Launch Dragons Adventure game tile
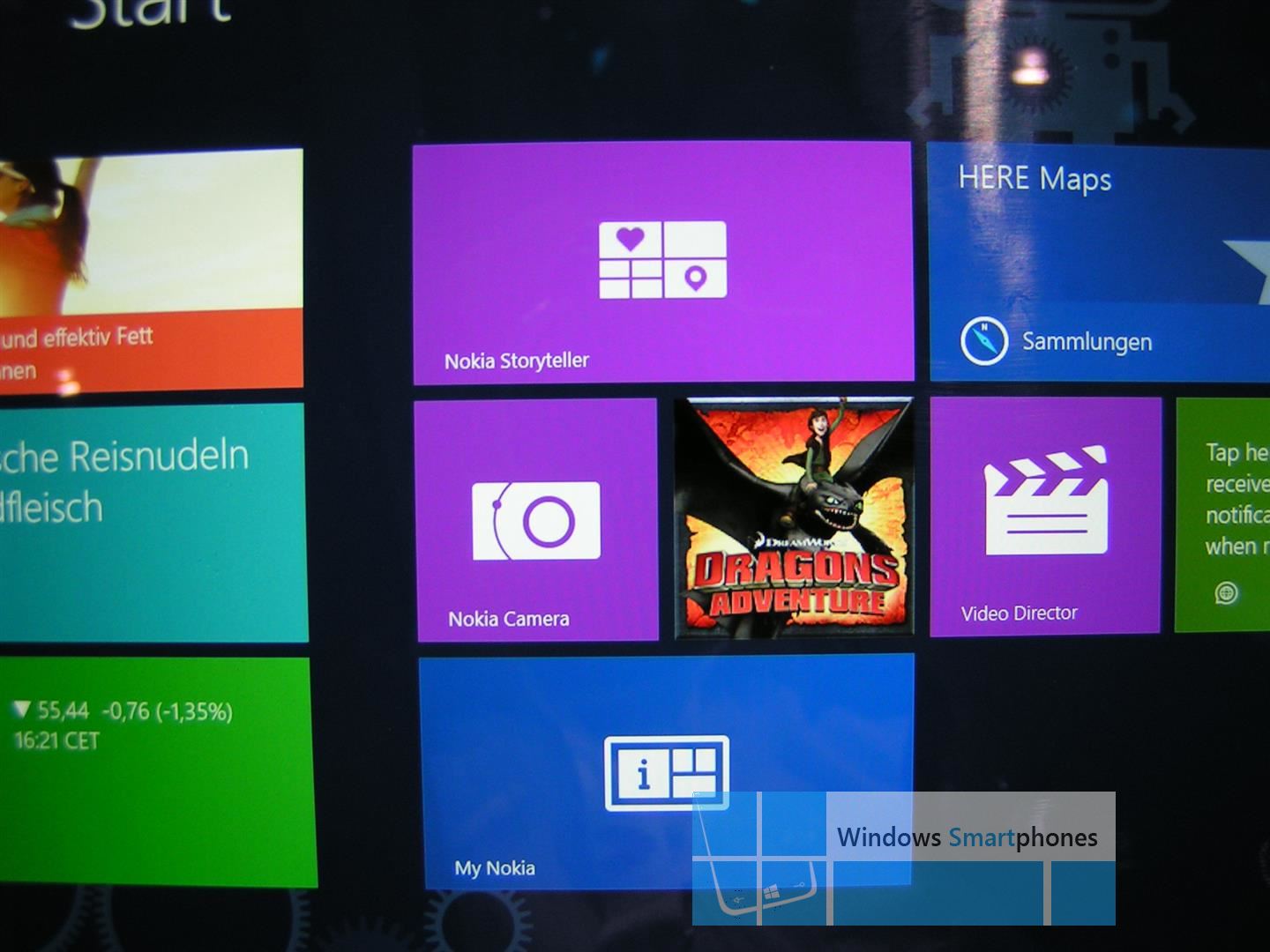Screen dimensions: 1270x952 coord(794,518)
